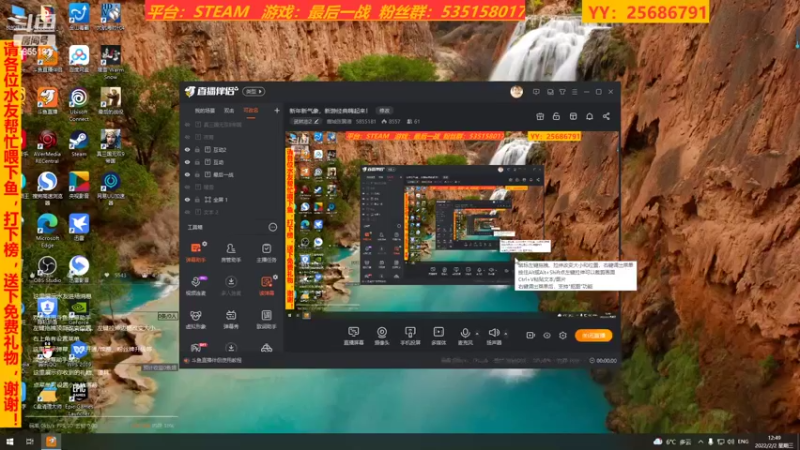Toggle lock on the 互动 source
Viewport: 800px width, 450px height.
point(197,162)
